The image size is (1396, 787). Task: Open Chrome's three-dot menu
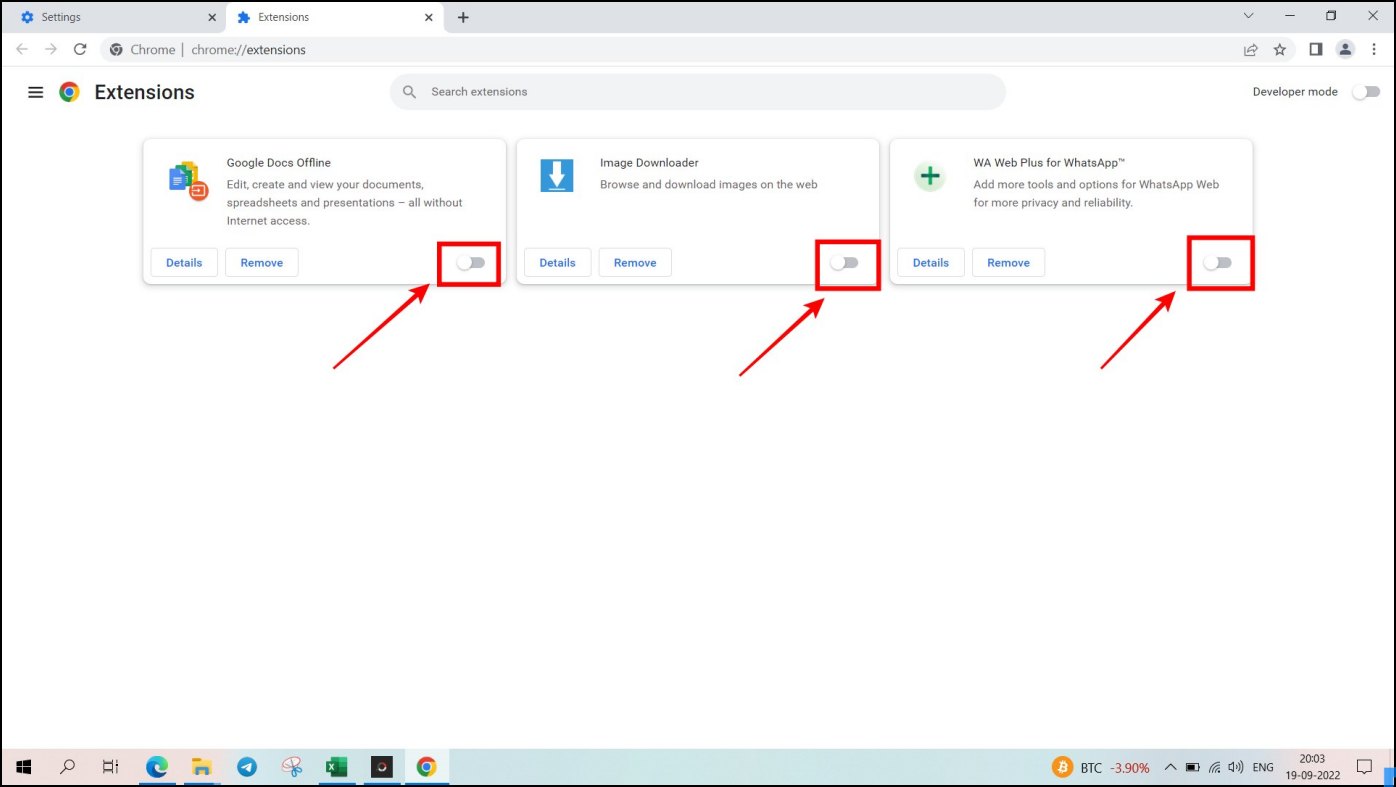pos(1374,49)
